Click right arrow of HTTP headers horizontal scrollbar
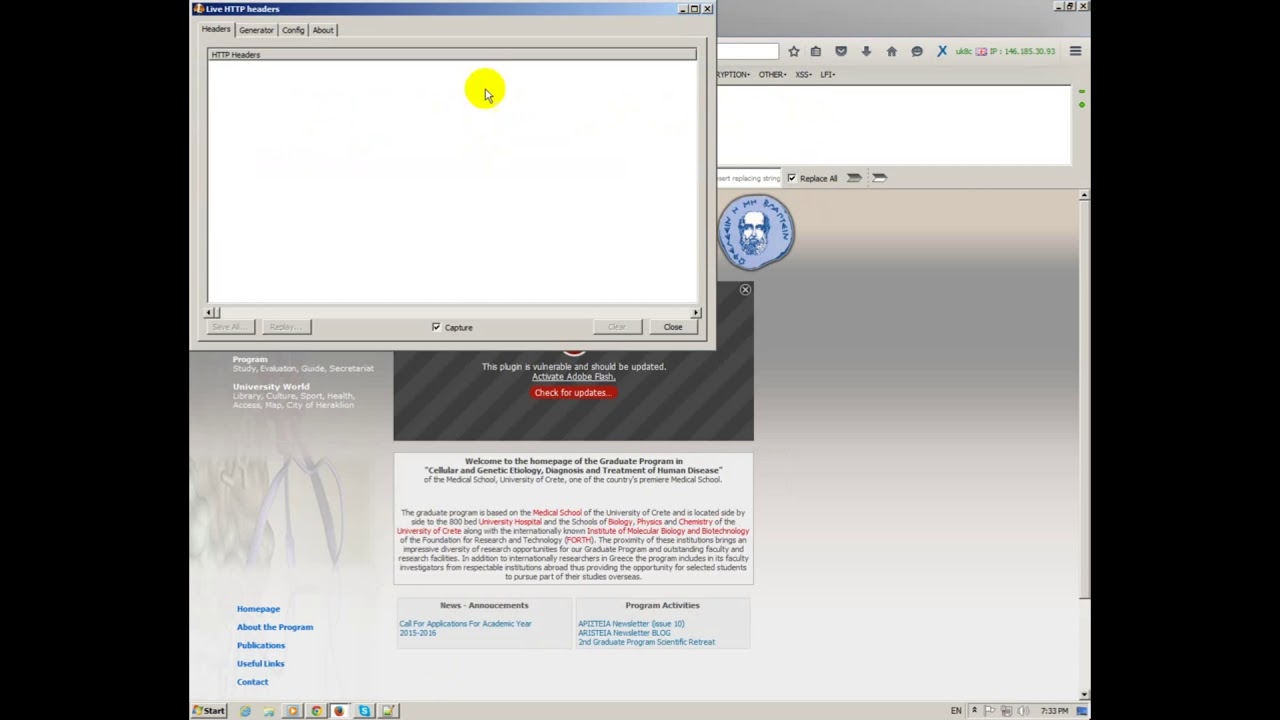This screenshot has width=1280, height=720. (x=695, y=313)
